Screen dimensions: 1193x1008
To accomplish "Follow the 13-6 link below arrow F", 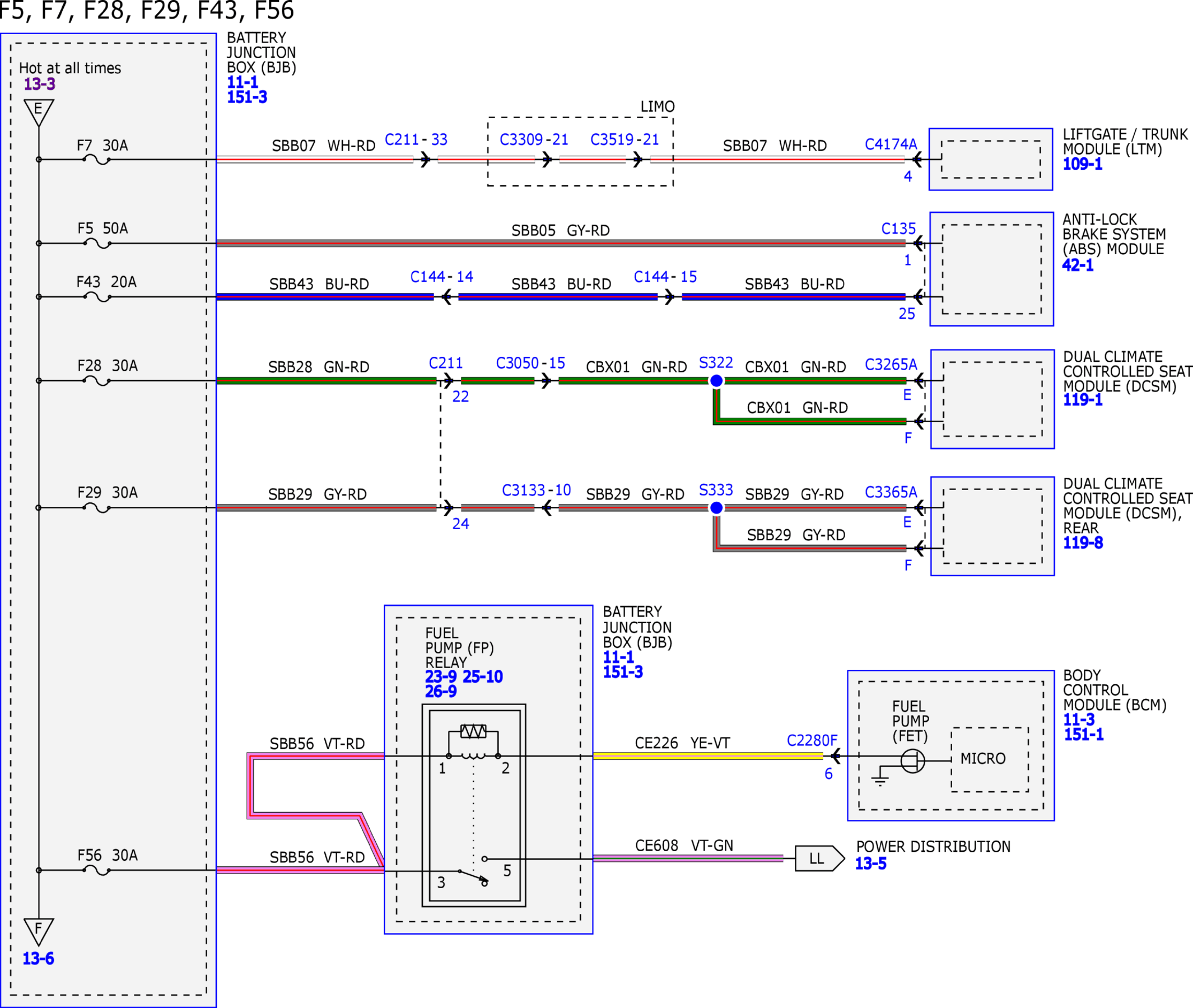I will pyautogui.click(x=38, y=958).
